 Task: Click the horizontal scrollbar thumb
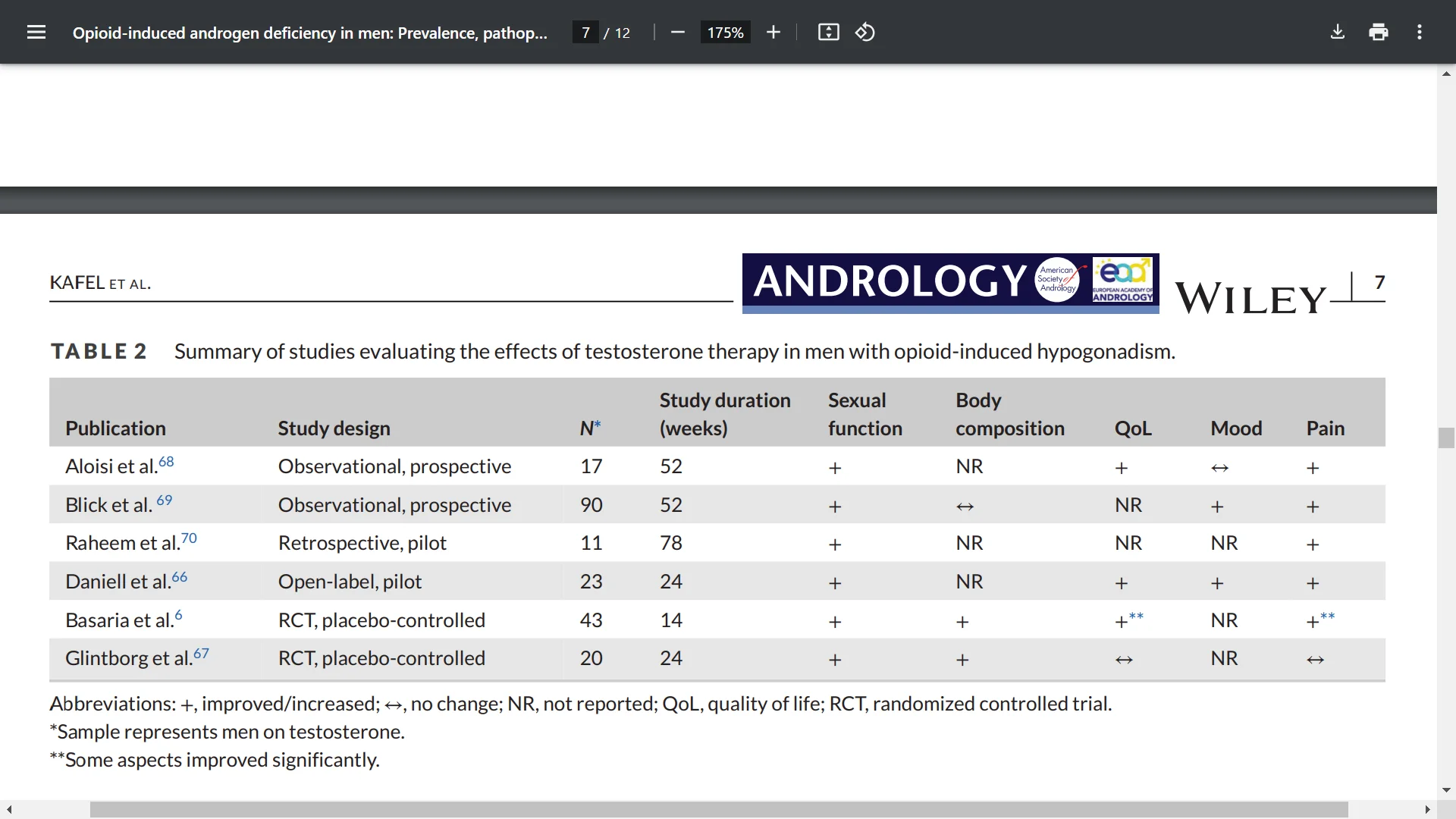719,810
